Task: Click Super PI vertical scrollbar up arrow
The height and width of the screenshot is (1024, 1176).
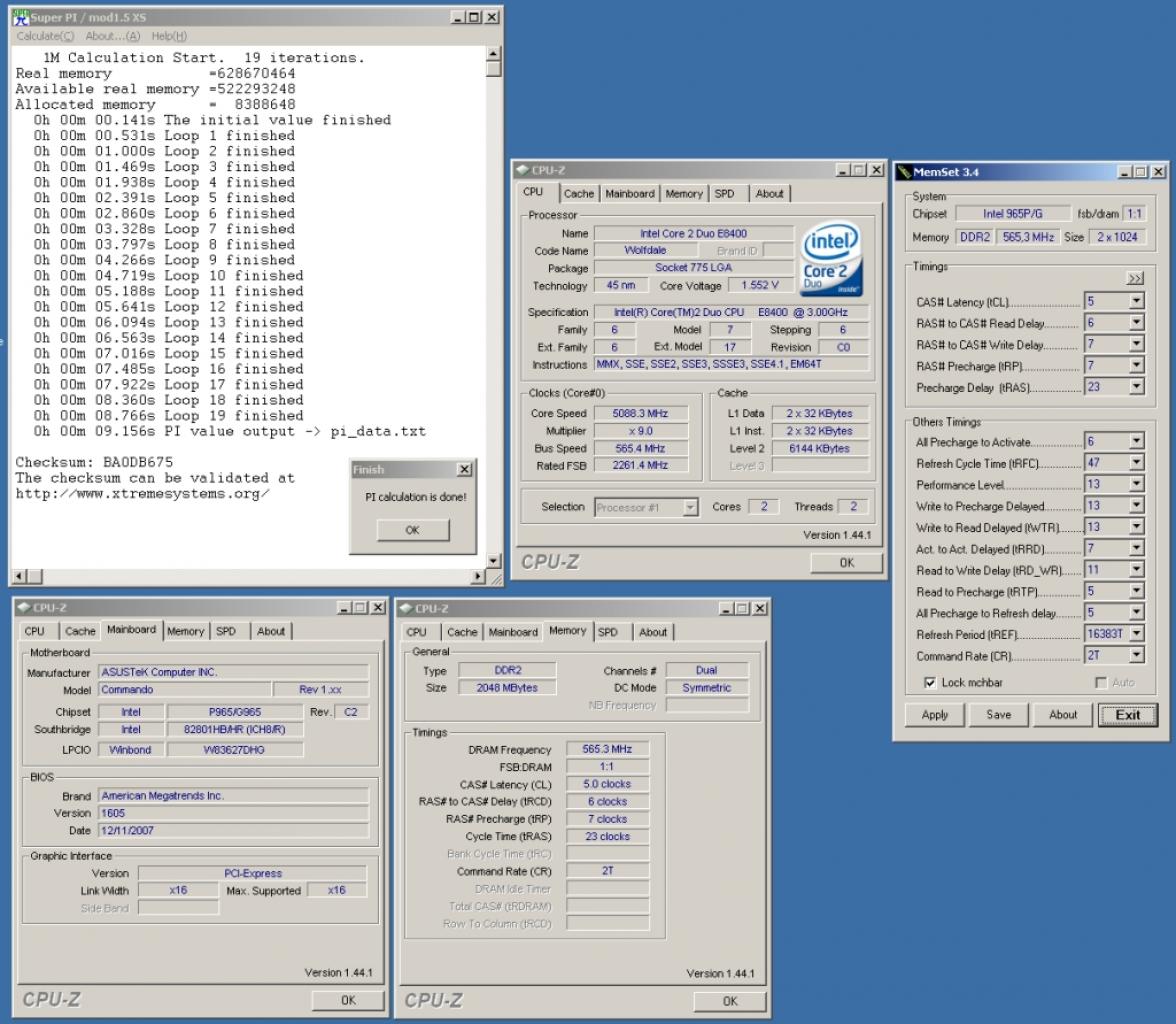Action: click(493, 53)
